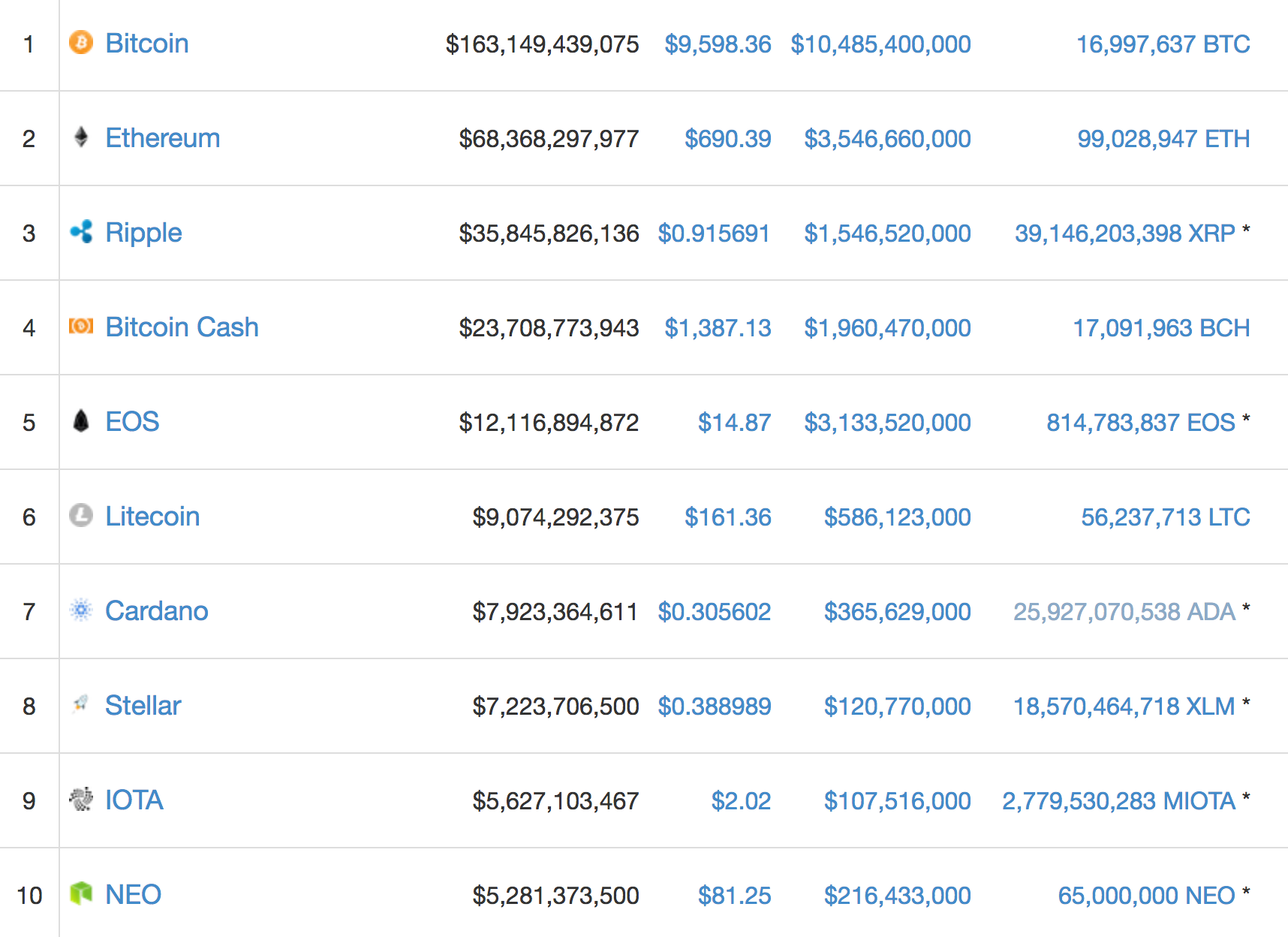The image size is (1288, 937).
Task: Click EOS volume $3,133,520,000
Action: point(888,423)
